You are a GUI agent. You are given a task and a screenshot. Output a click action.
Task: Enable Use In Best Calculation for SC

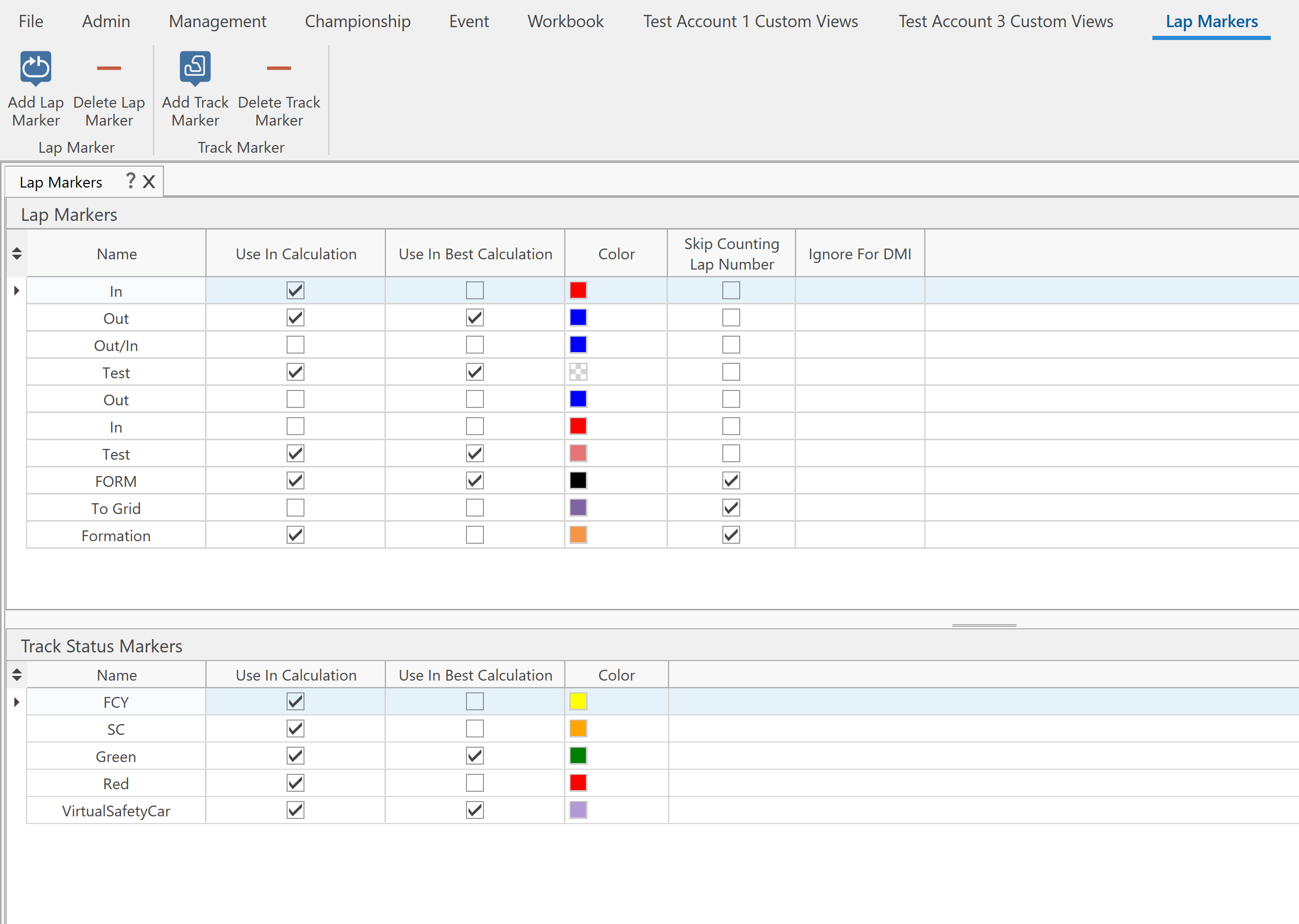[x=475, y=729]
